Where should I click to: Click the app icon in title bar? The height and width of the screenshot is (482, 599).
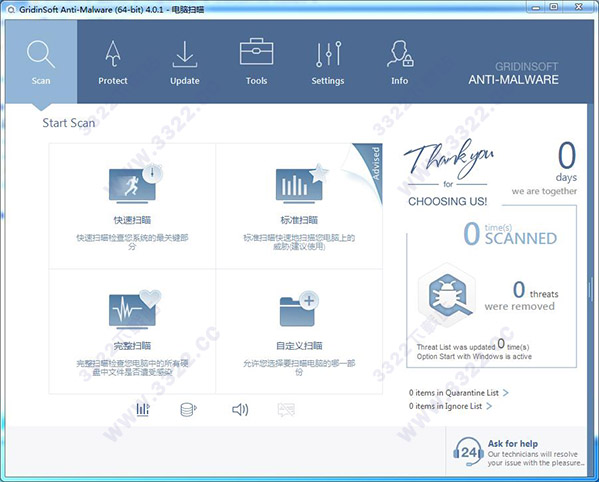(x=11, y=10)
